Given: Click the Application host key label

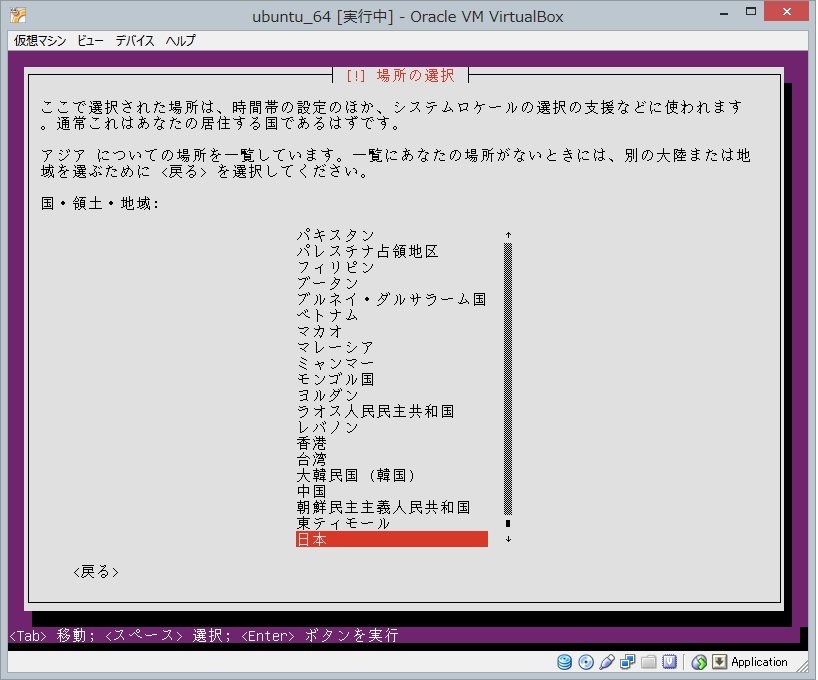Looking at the screenshot, I should [759, 662].
